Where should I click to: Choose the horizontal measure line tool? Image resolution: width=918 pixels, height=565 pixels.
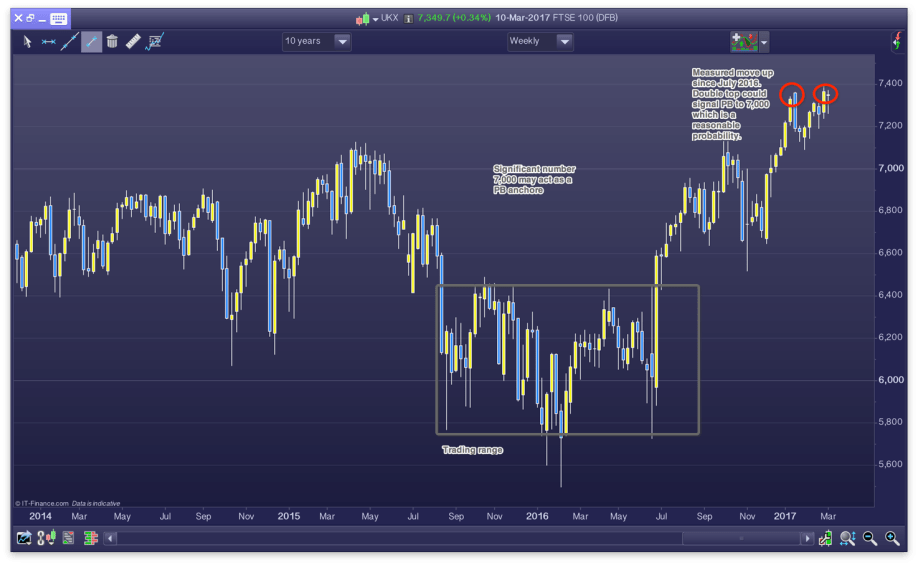tap(48, 41)
